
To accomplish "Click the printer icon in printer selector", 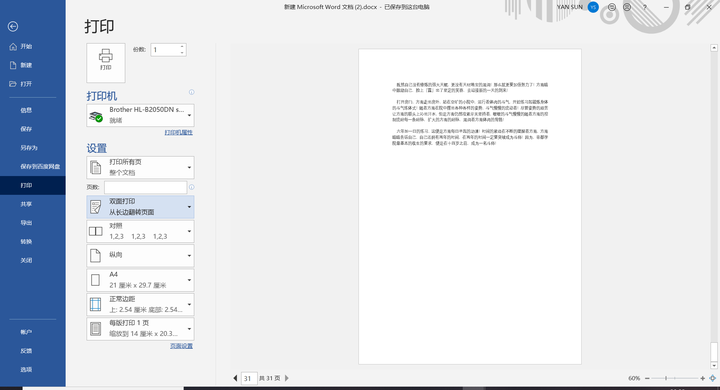I will point(96,116).
